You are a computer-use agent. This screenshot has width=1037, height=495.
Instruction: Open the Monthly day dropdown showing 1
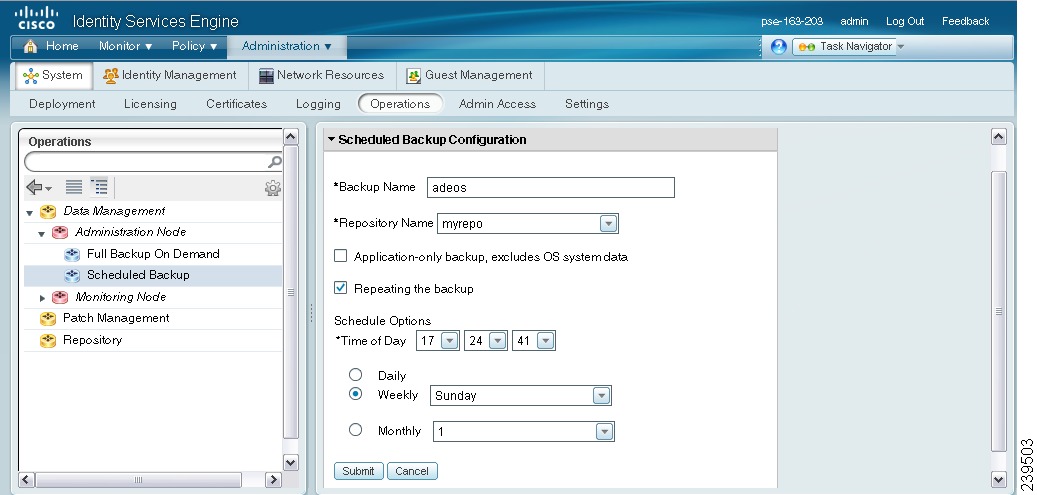tap(604, 432)
